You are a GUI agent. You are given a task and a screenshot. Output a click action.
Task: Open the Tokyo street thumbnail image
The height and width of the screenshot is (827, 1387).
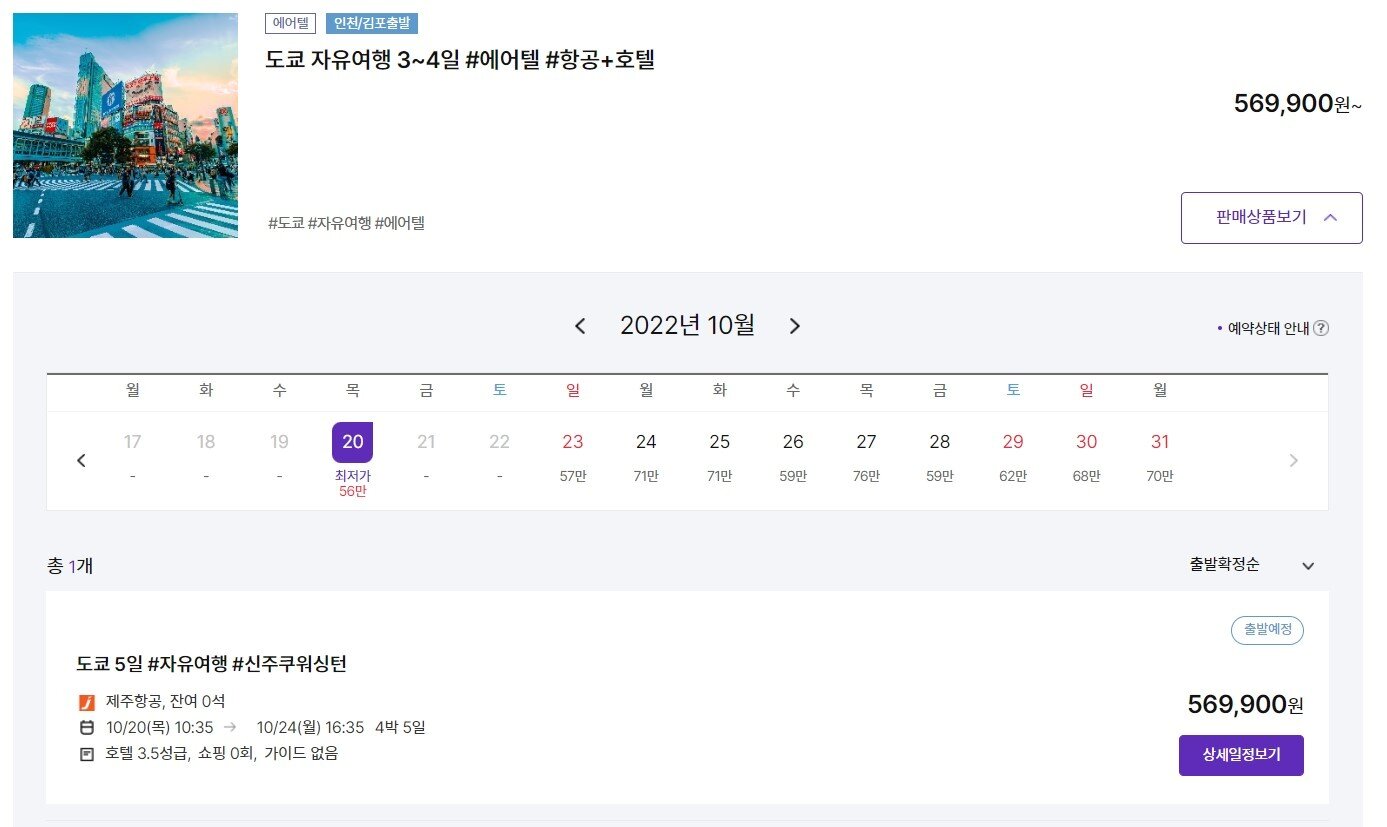point(126,126)
